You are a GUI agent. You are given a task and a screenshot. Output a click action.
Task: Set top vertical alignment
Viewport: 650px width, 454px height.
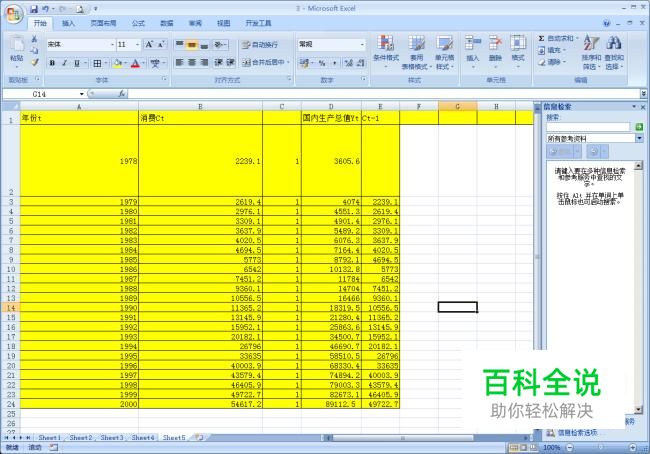179,44
